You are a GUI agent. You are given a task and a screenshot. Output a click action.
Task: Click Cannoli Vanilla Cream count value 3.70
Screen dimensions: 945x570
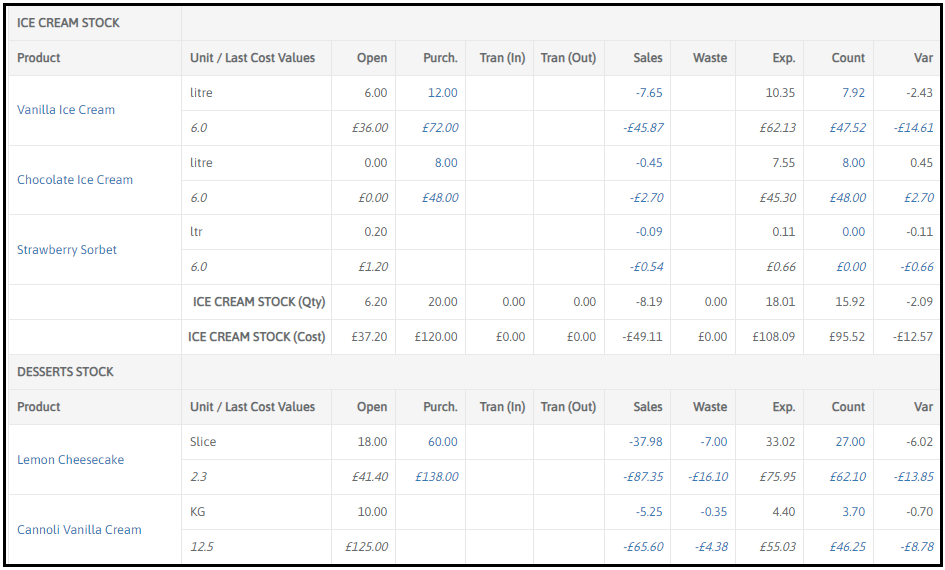pos(853,512)
